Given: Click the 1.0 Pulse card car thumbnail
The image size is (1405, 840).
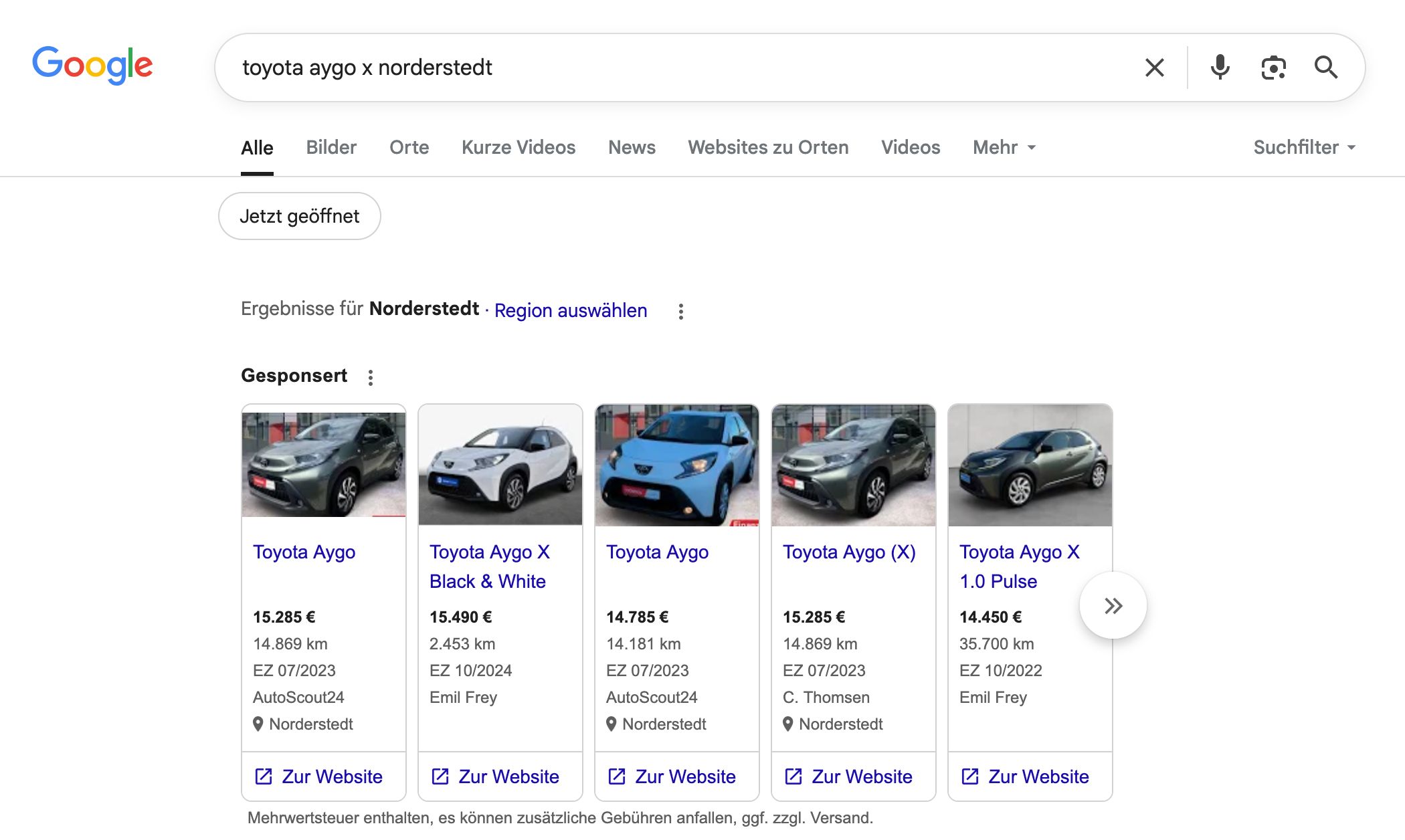Looking at the screenshot, I should [1030, 465].
